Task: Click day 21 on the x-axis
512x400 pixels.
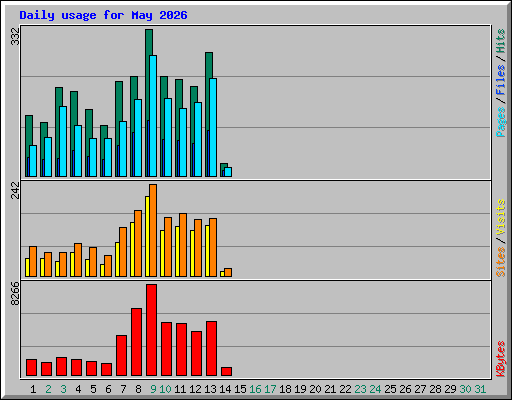Action: [x=330, y=389]
